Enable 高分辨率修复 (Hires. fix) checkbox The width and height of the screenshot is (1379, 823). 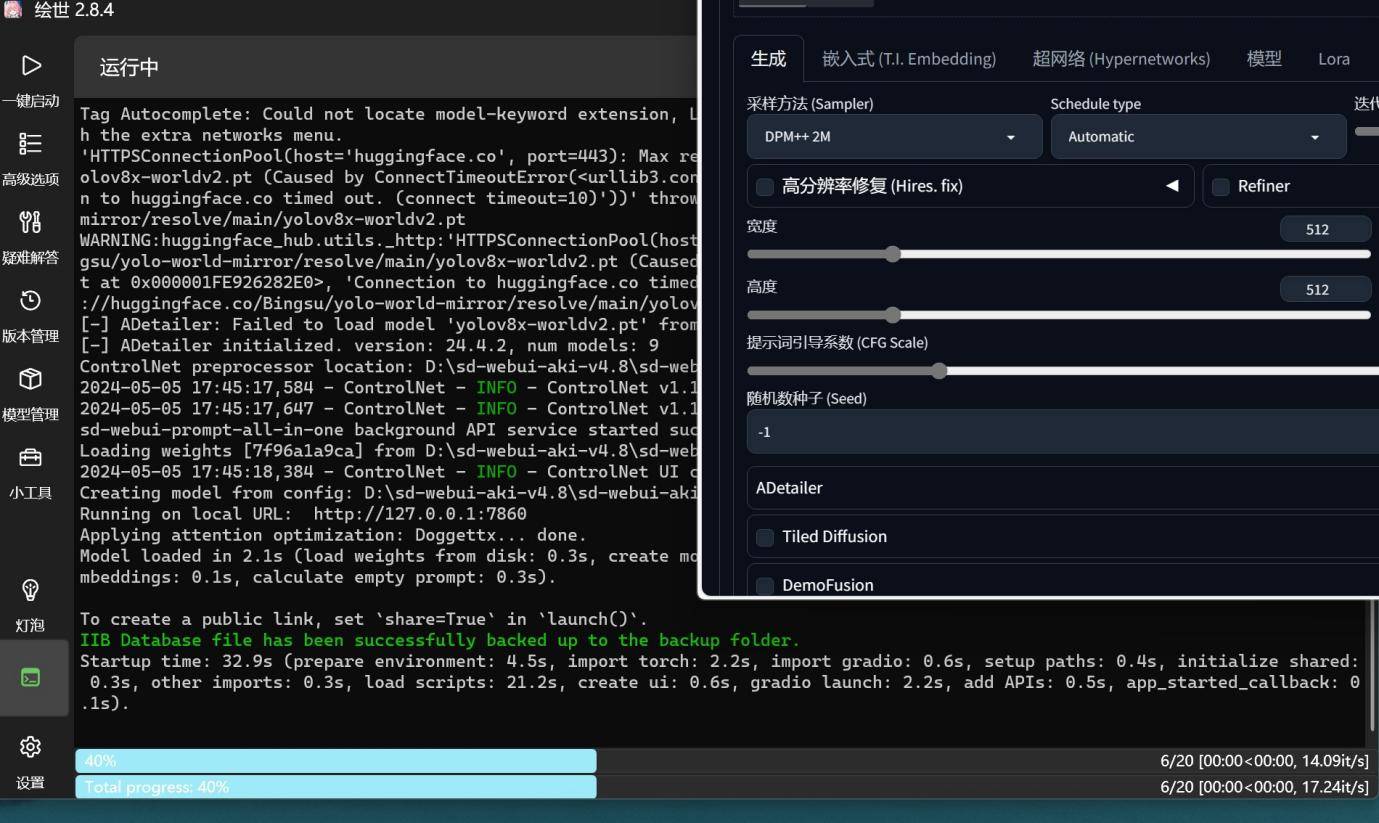tap(765, 187)
